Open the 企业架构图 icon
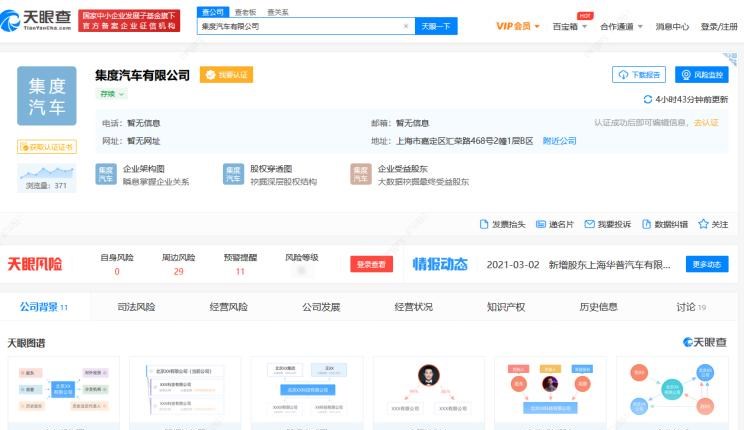 [106, 174]
